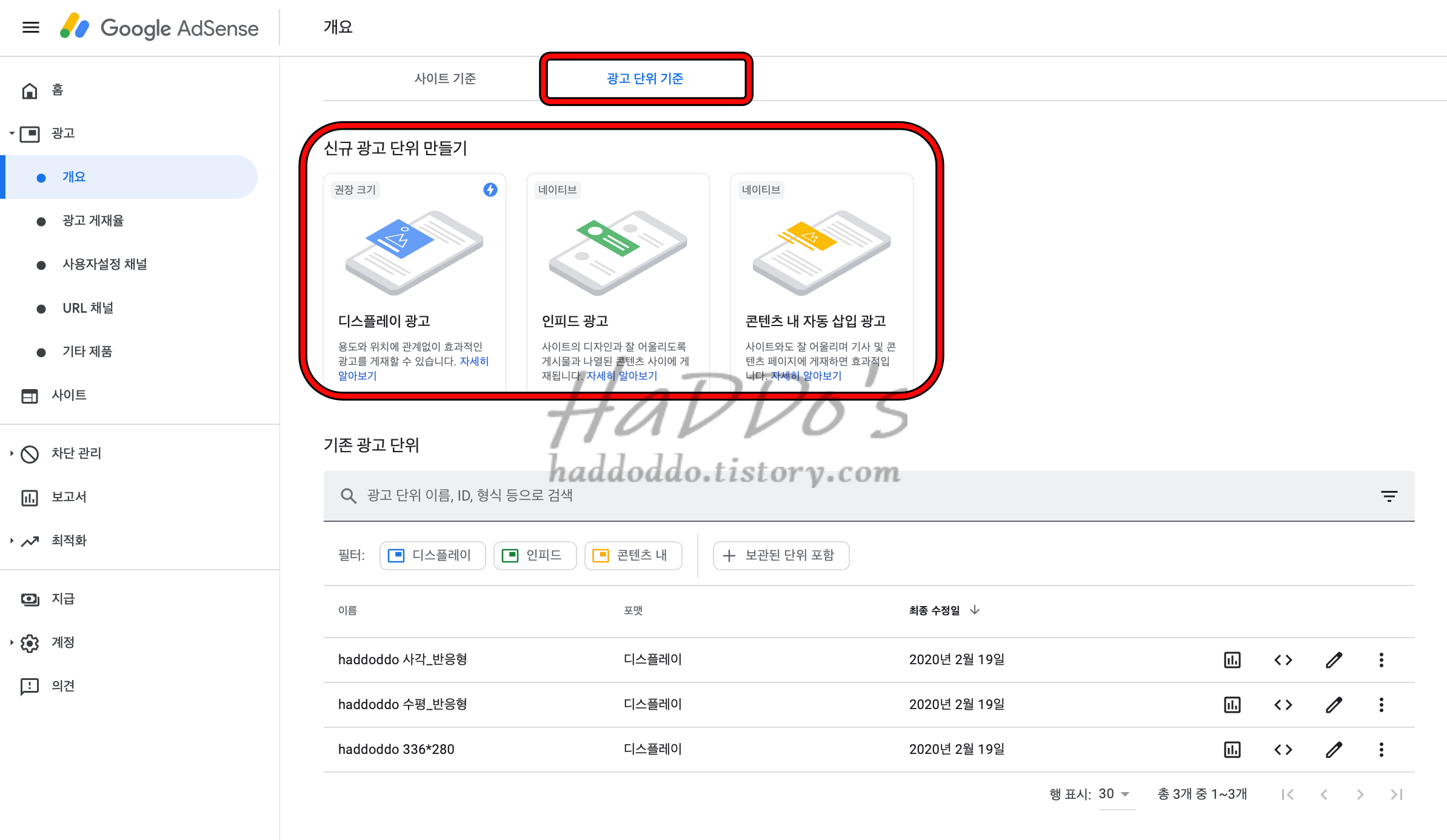1447x840 pixels.
Task: Open 차단 관리 in the sidebar
Action: pyautogui.click(x=61, y=453)
